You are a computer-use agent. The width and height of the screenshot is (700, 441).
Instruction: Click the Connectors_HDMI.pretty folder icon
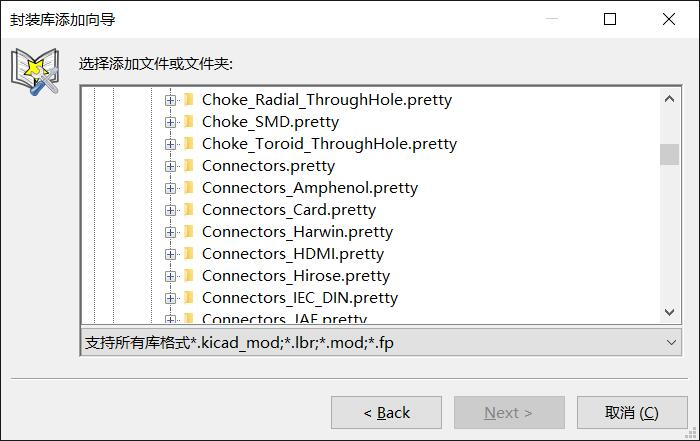click(x=189, y=254)
